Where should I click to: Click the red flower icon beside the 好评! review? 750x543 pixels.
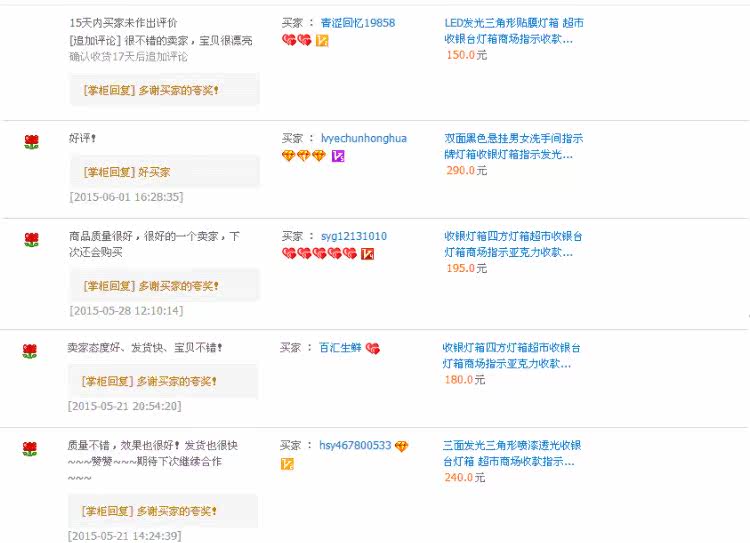click(x=31, y=142)
